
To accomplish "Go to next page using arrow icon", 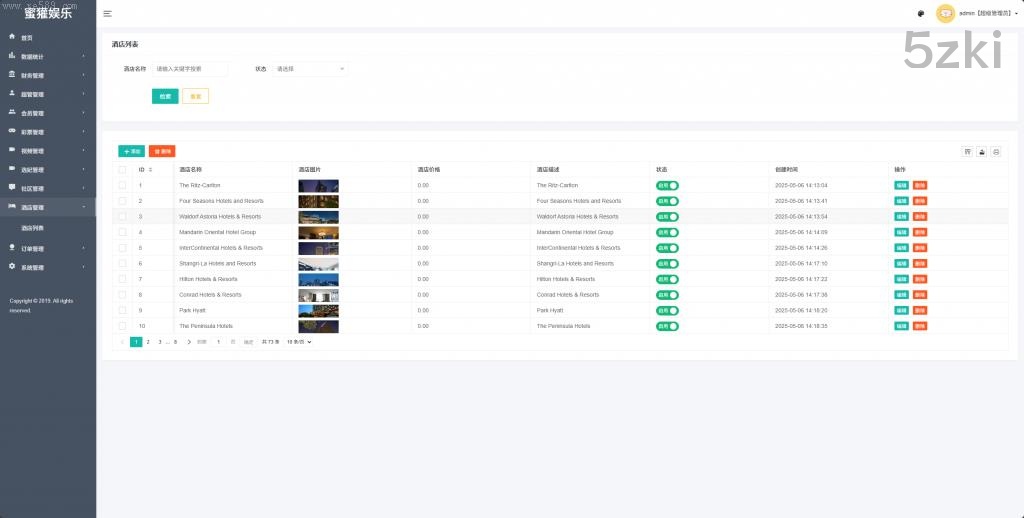I will coord(189,342).
